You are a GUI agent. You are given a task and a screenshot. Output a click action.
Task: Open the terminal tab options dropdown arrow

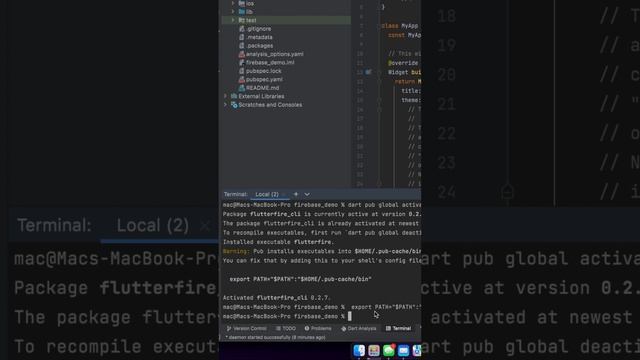[x=307, y=194]
